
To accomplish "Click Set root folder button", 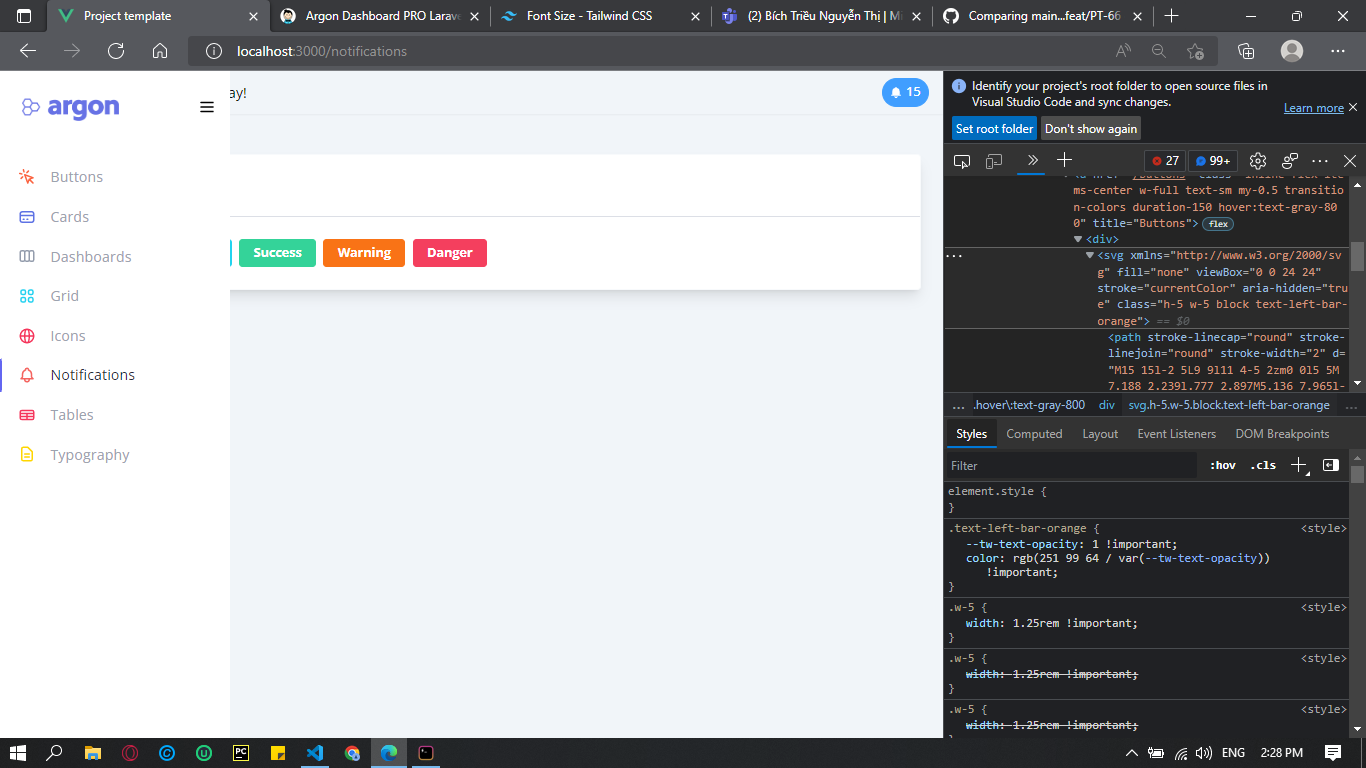I will pos(994,128).
